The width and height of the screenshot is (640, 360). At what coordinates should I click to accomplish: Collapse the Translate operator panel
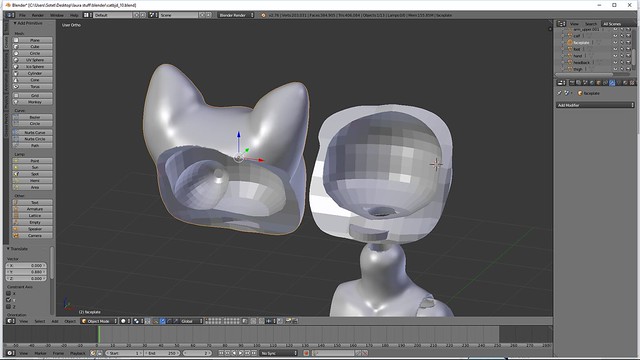(8, 249)
